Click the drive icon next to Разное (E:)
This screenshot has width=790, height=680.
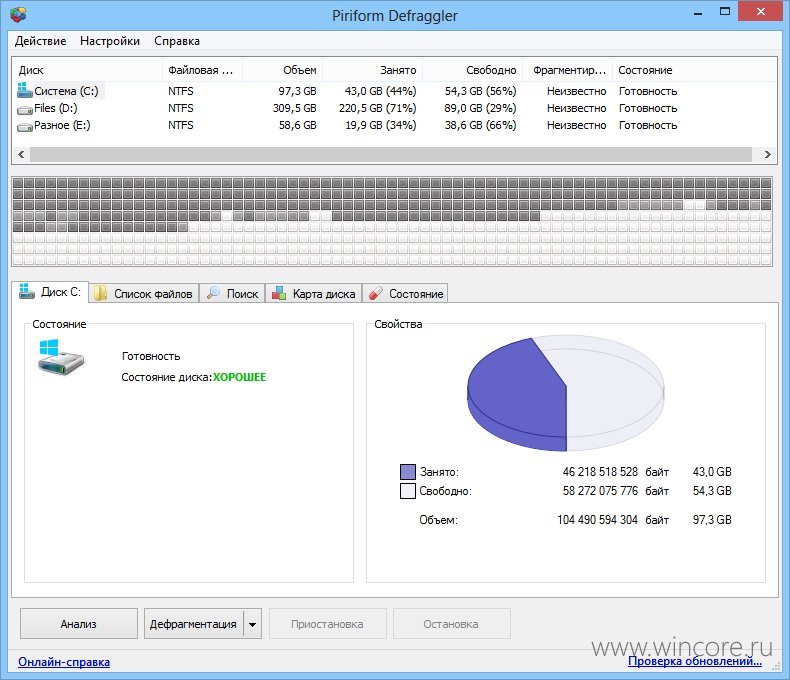tap(25, 126)
